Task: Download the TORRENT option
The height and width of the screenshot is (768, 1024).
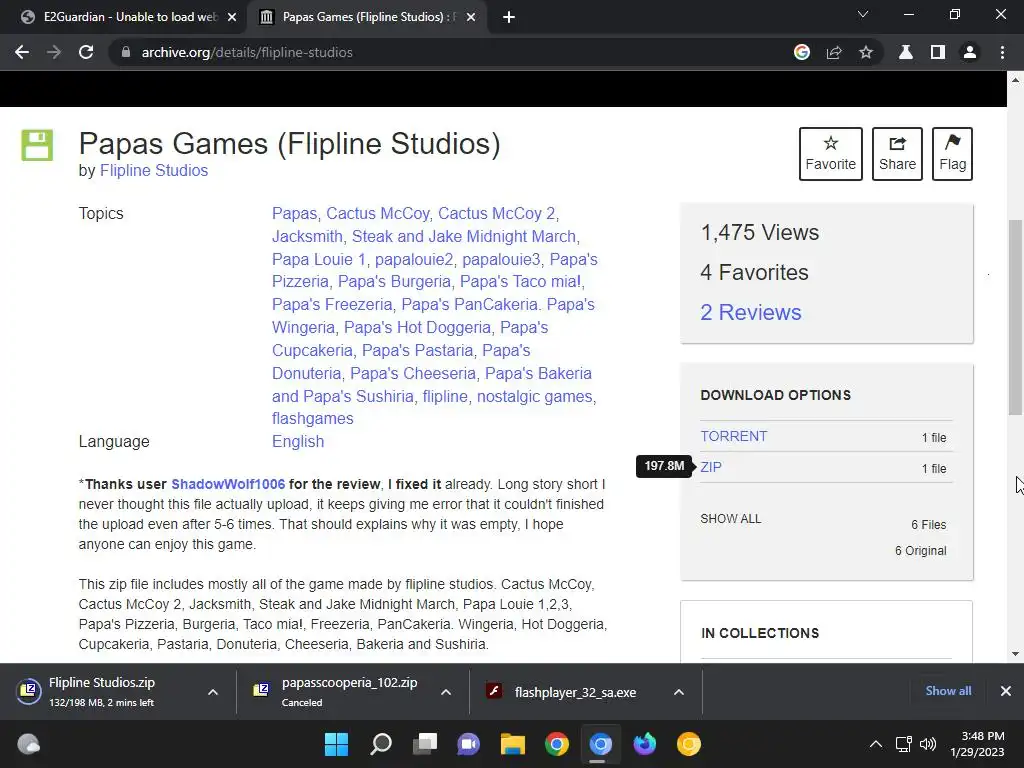Action: [733, 436]
